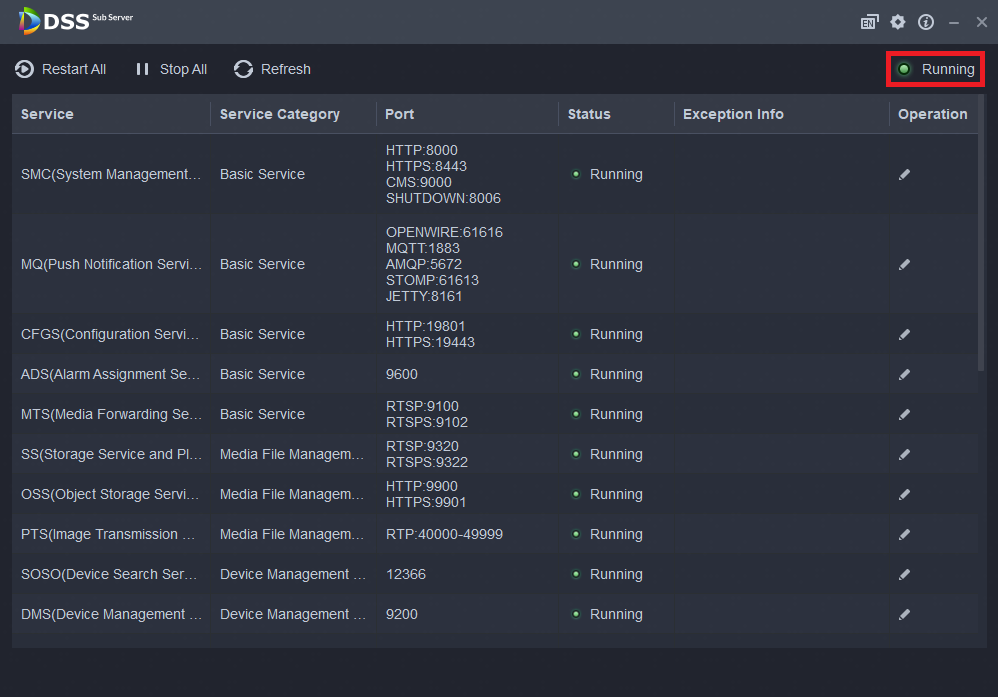Screen dimensions: 998x697
Task: Show the about information icon
Action: point(926,22)
